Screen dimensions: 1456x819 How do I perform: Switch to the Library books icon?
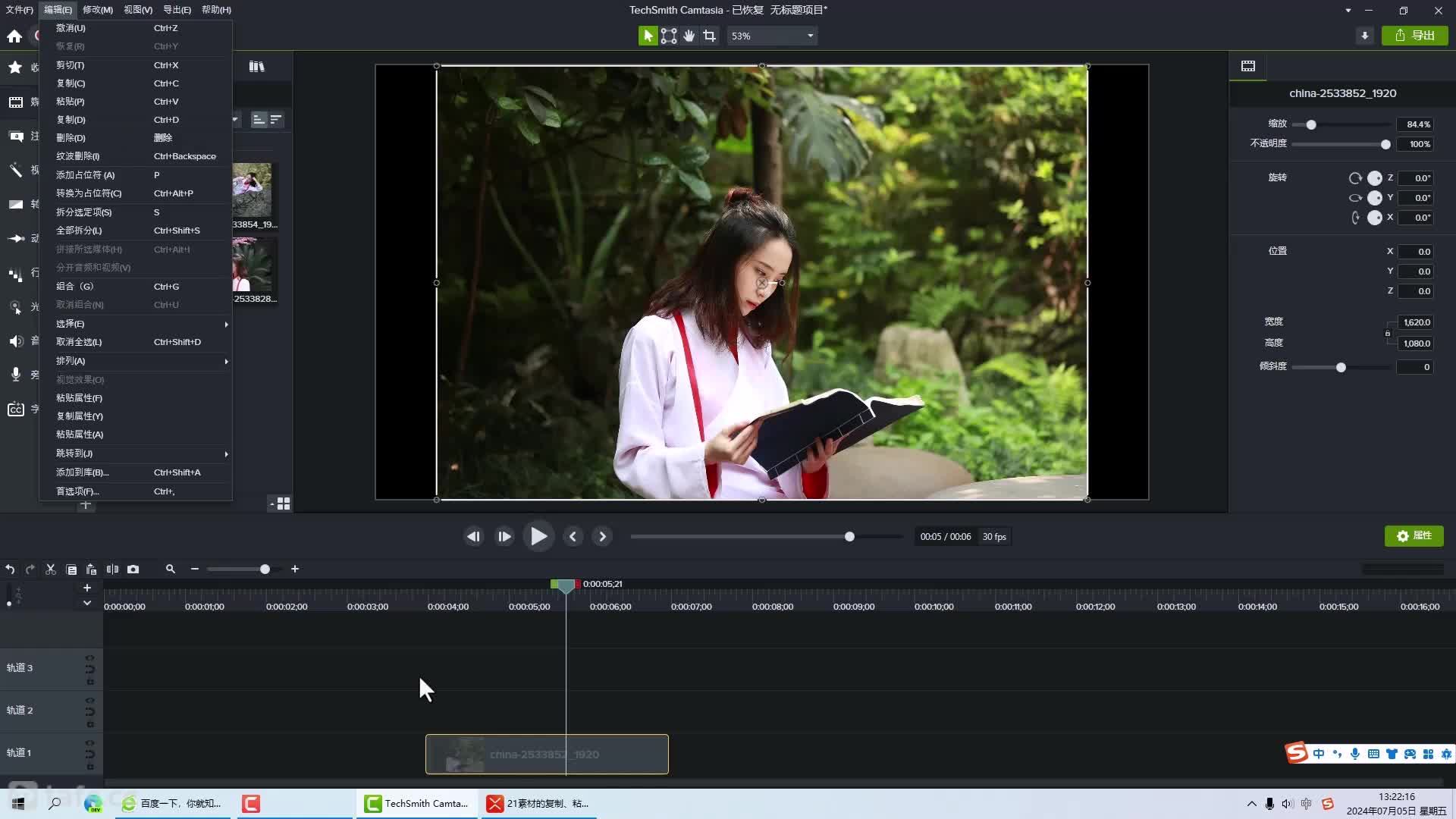click(256, 67)
